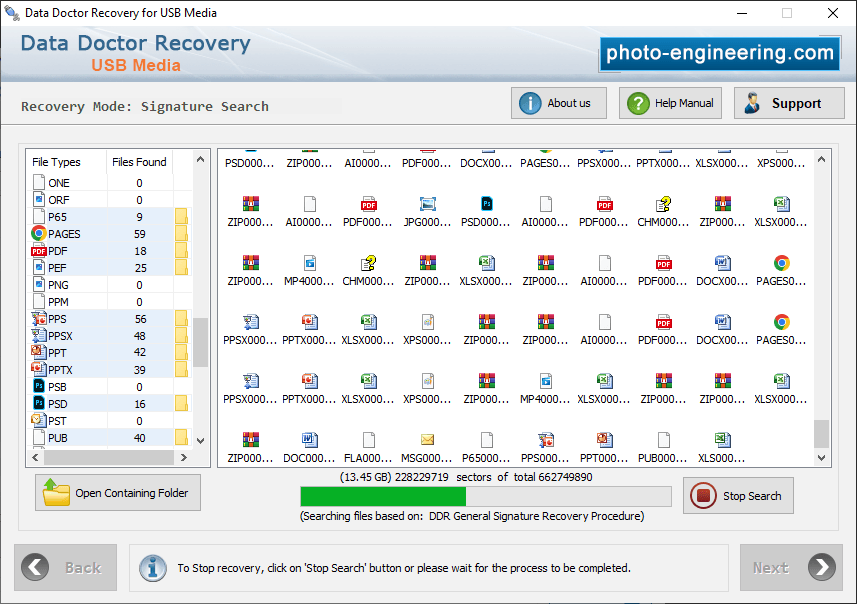
Task: Click the yellow folder icon in PSD row
Action: point(181,403)
